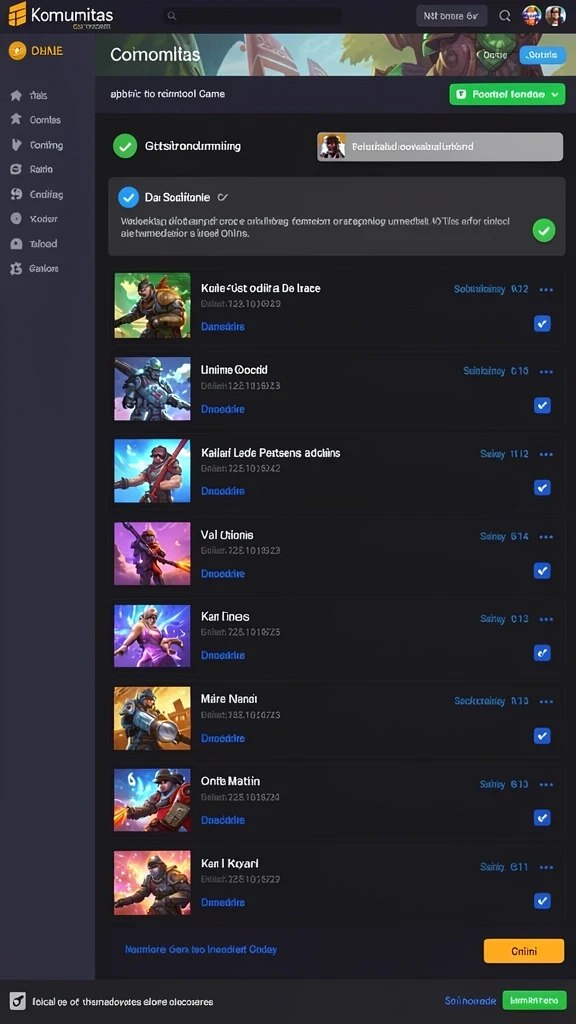Expand the Da Soalitonie chevron
The width and height of the screenshot is (576, 1024).
(x=222, y=196)
